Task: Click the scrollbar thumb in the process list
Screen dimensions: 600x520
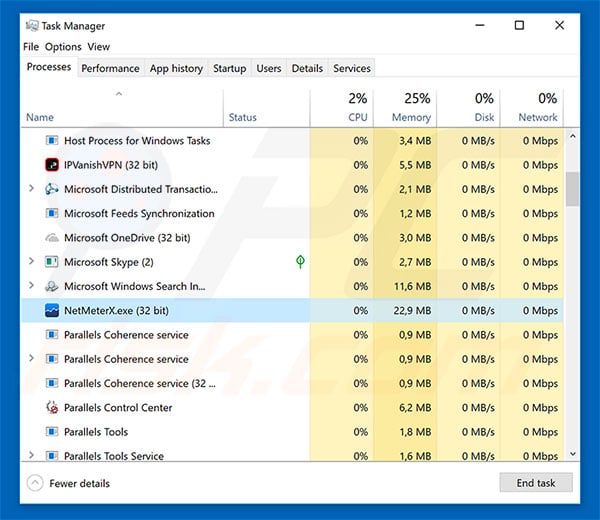Action: 572,189
